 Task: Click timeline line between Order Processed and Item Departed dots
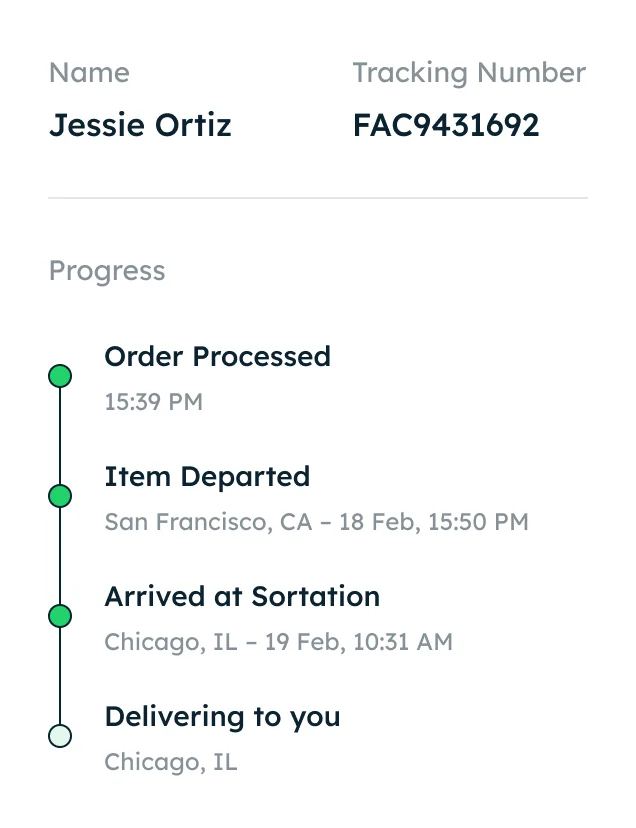[x=60, y=436]
